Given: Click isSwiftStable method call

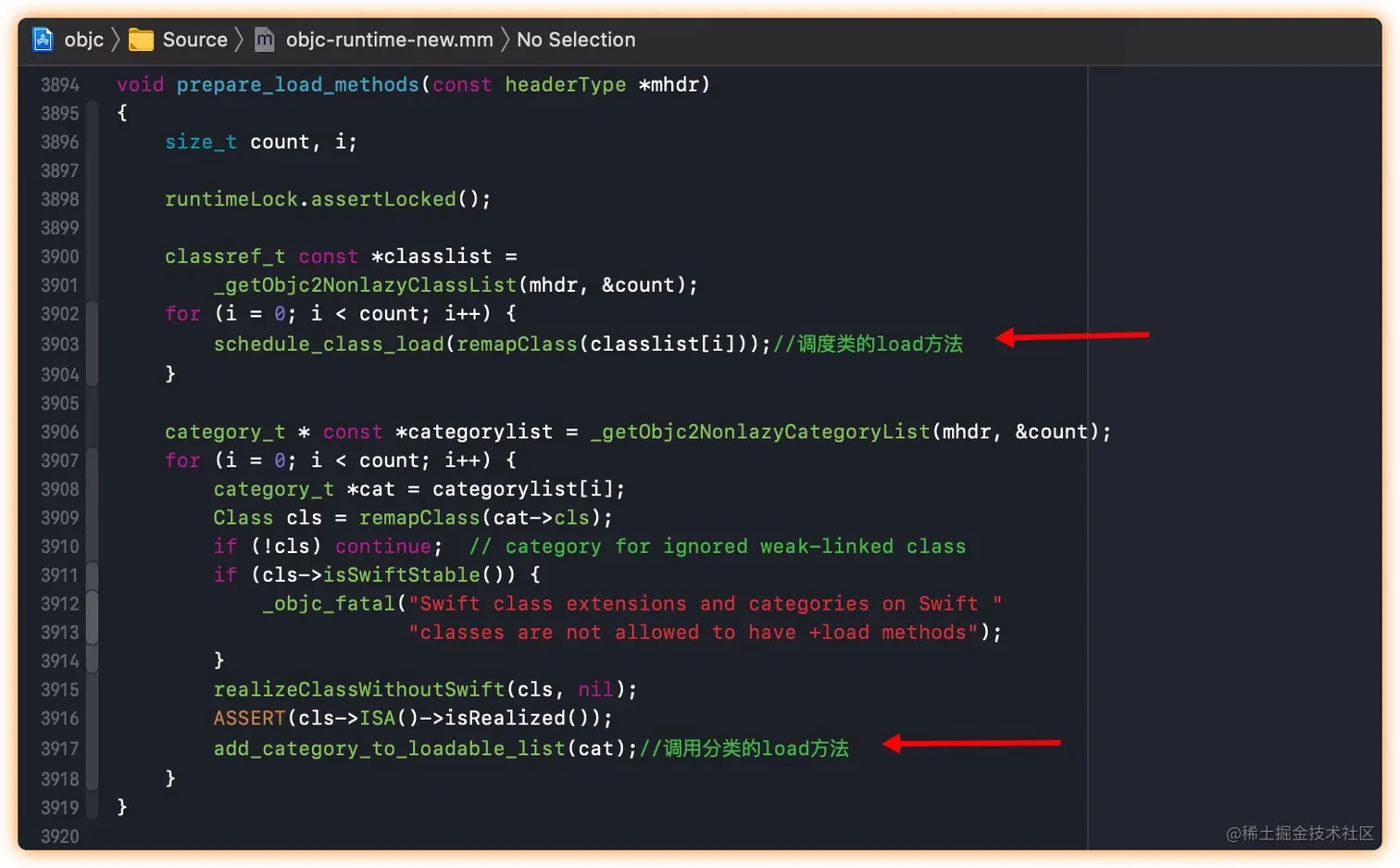Looking at the screenshot, I should click(401, 575).
